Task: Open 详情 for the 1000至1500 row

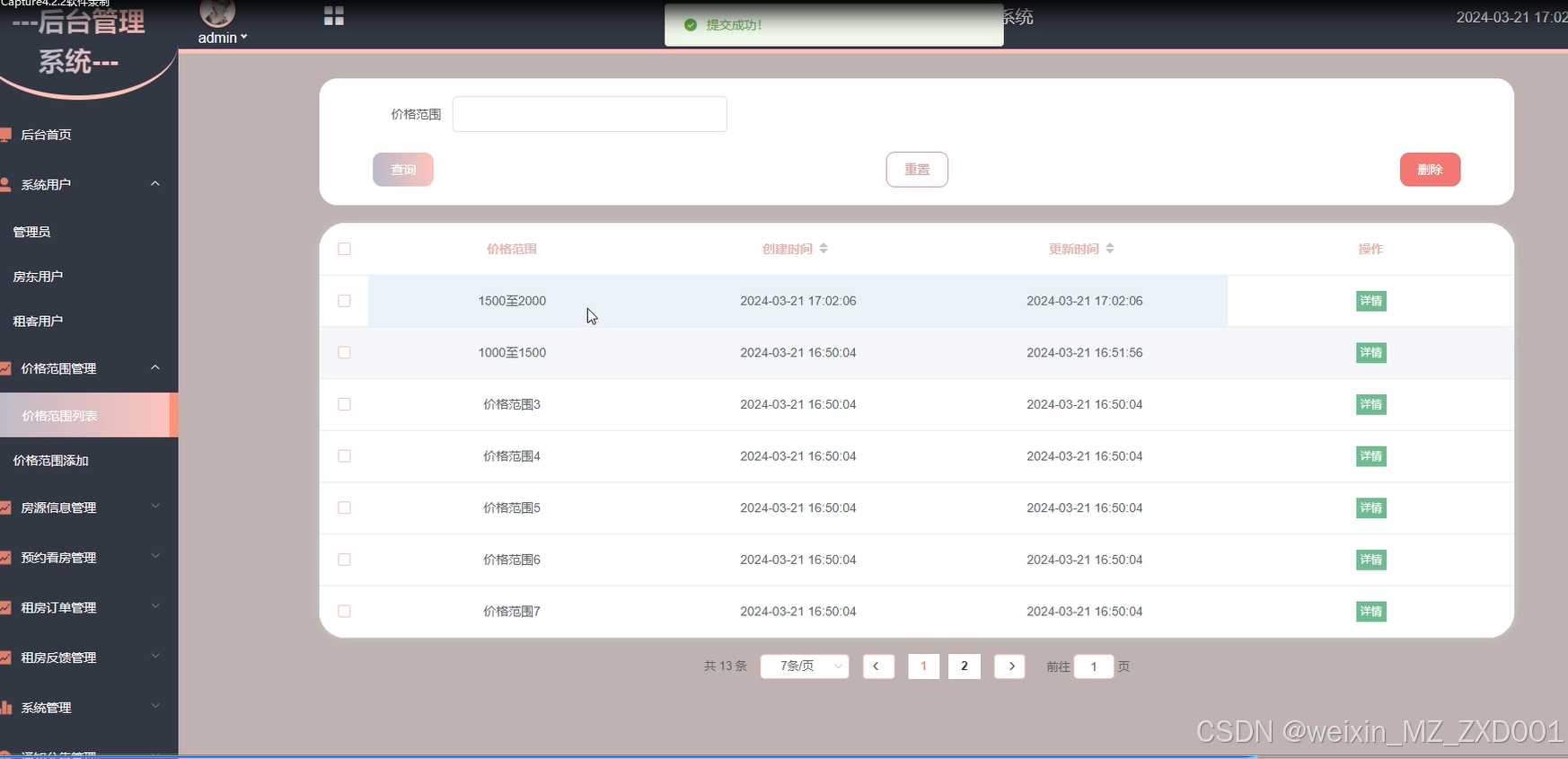Action: 1370,353
